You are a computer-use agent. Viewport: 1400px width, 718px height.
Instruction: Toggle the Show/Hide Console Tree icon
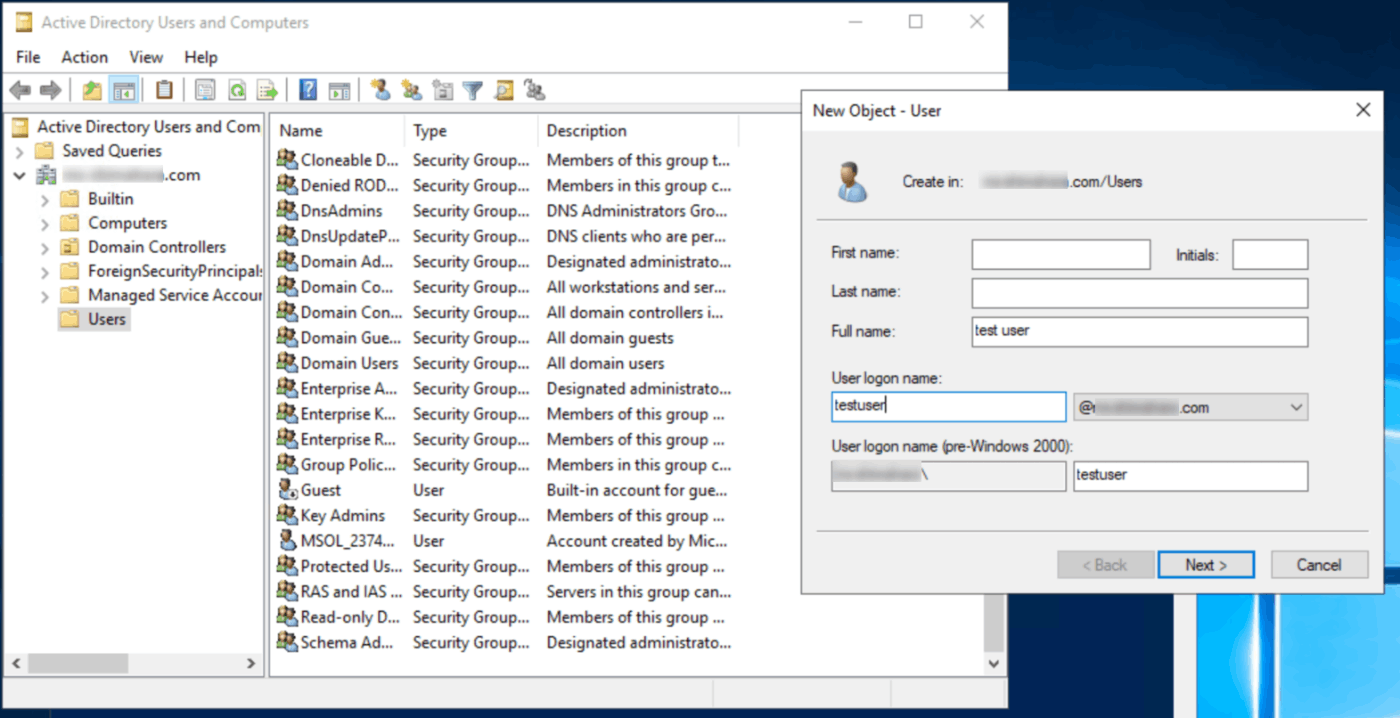pos(124,90)
